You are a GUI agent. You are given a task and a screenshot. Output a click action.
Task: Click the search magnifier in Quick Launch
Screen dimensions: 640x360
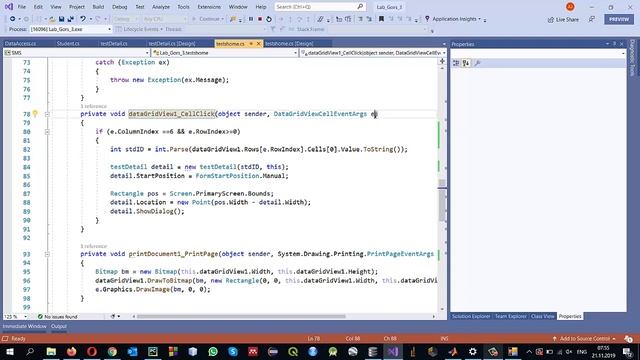(360, 7)
